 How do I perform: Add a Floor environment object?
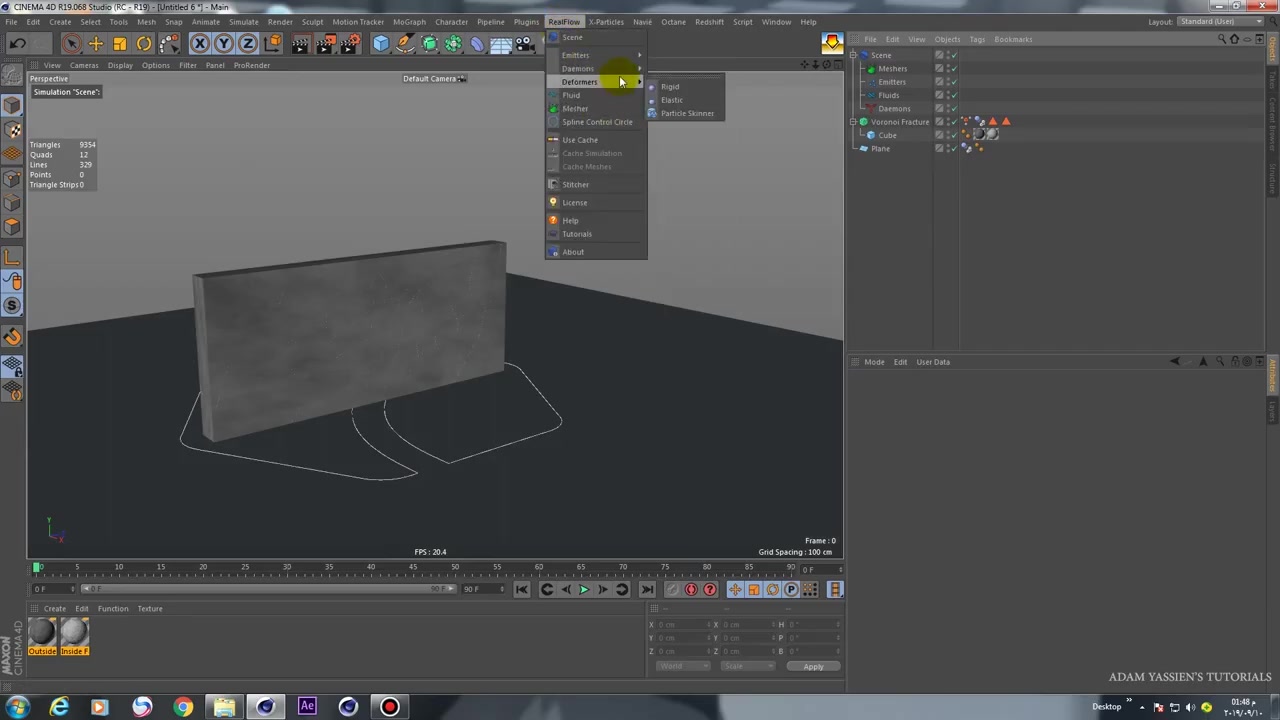(501, 43)
